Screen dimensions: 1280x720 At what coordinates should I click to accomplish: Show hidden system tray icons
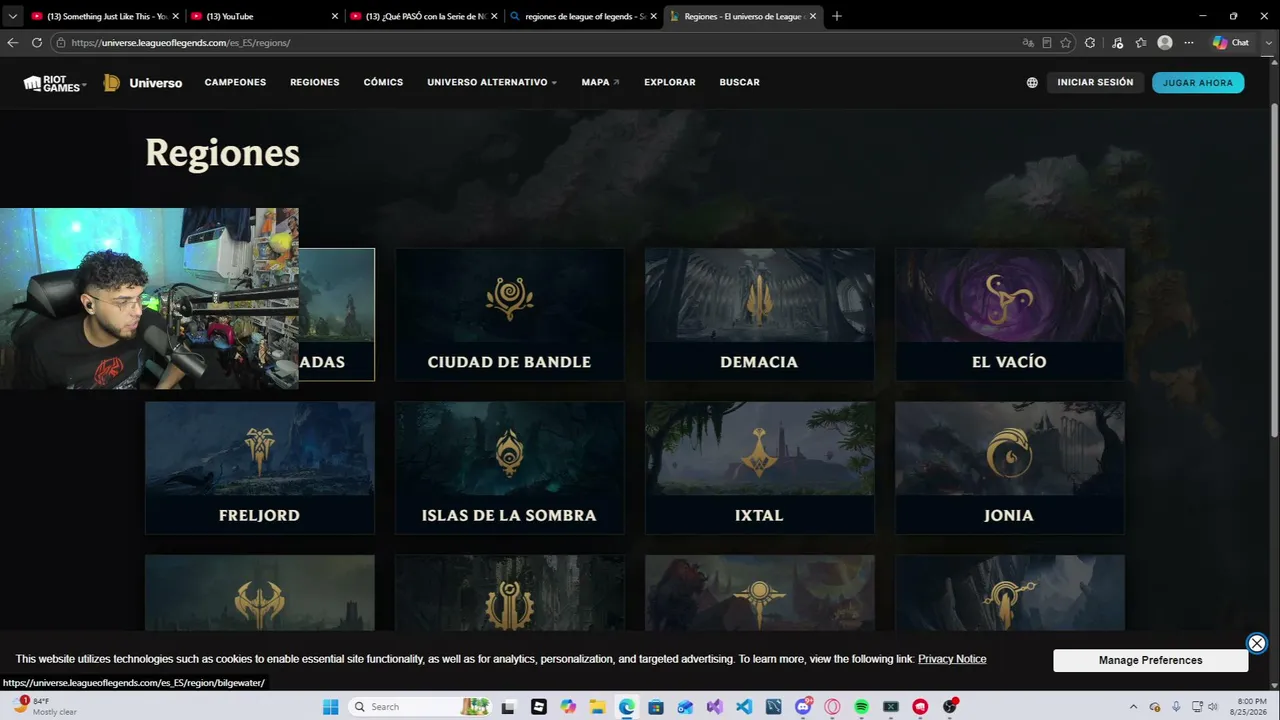pos(1133,707)
